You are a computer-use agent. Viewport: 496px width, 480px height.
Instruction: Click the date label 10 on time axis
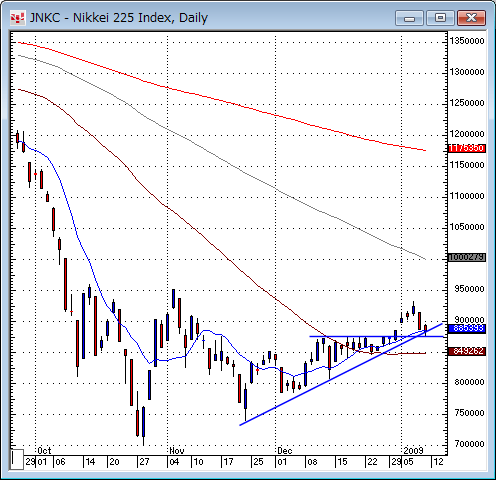198,462
